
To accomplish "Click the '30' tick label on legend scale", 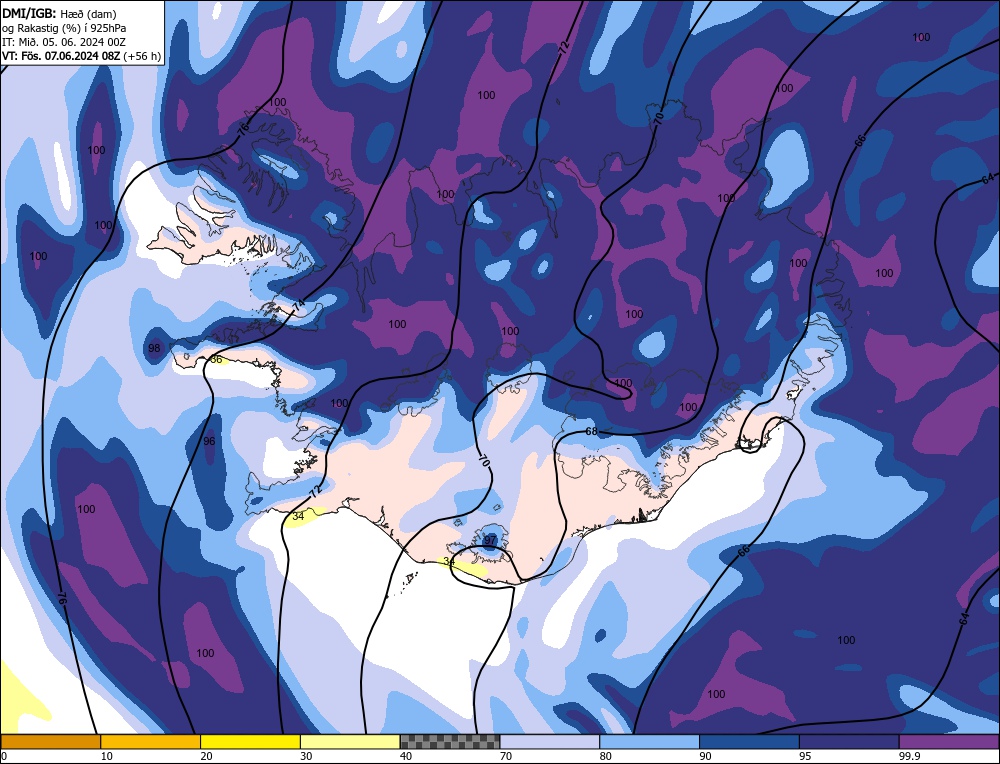I will point(306,756).
